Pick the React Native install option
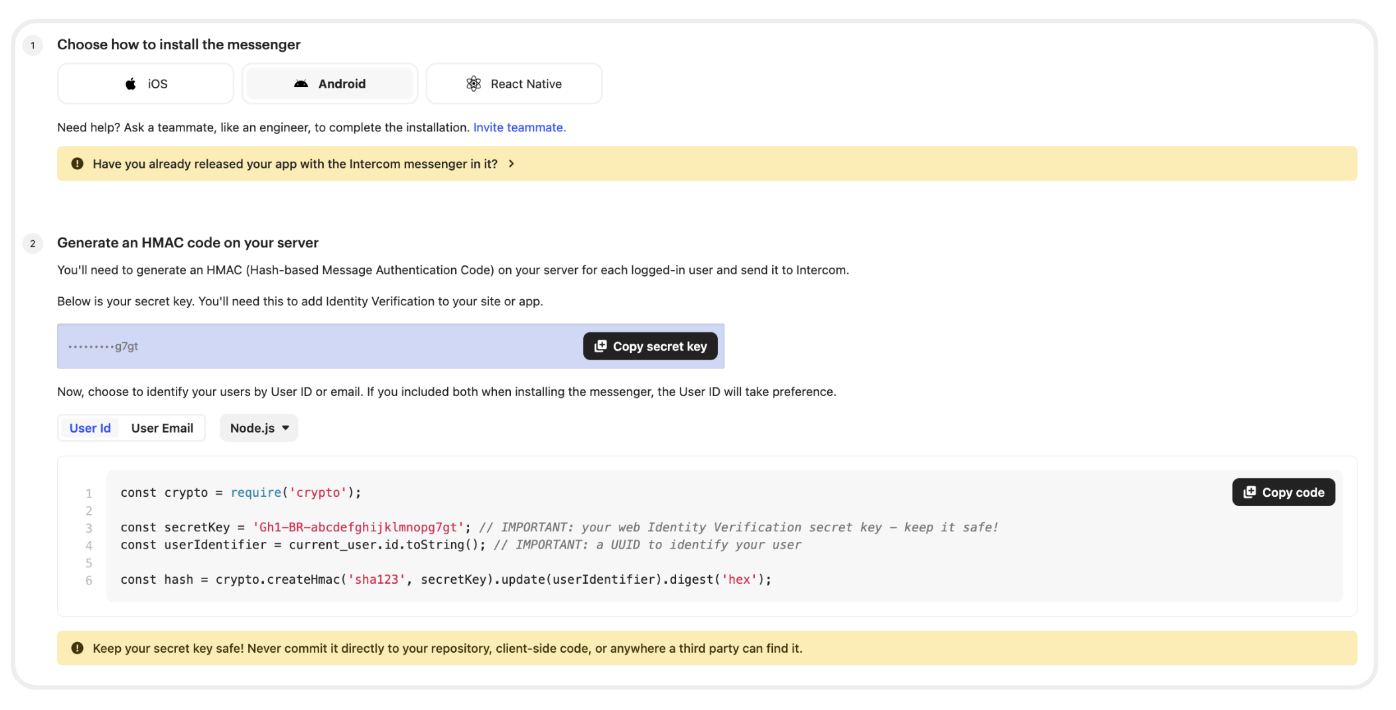This screenshot has width=1396, height=710. (x=514, y=84)
